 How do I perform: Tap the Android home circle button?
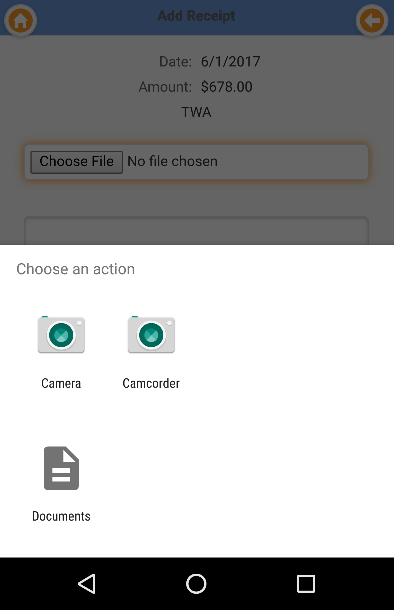(196, 584)
